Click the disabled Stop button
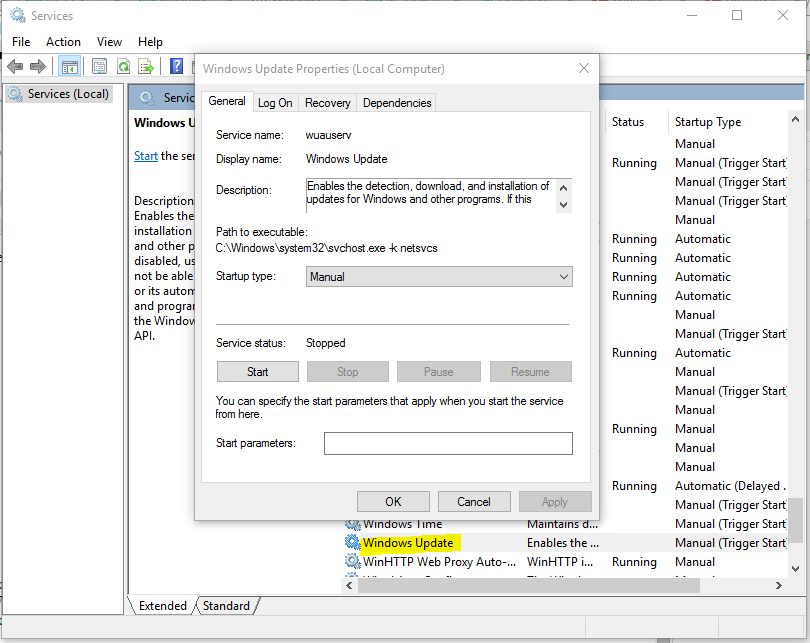Viewport: 810px width, 643px height. (348, 372)
